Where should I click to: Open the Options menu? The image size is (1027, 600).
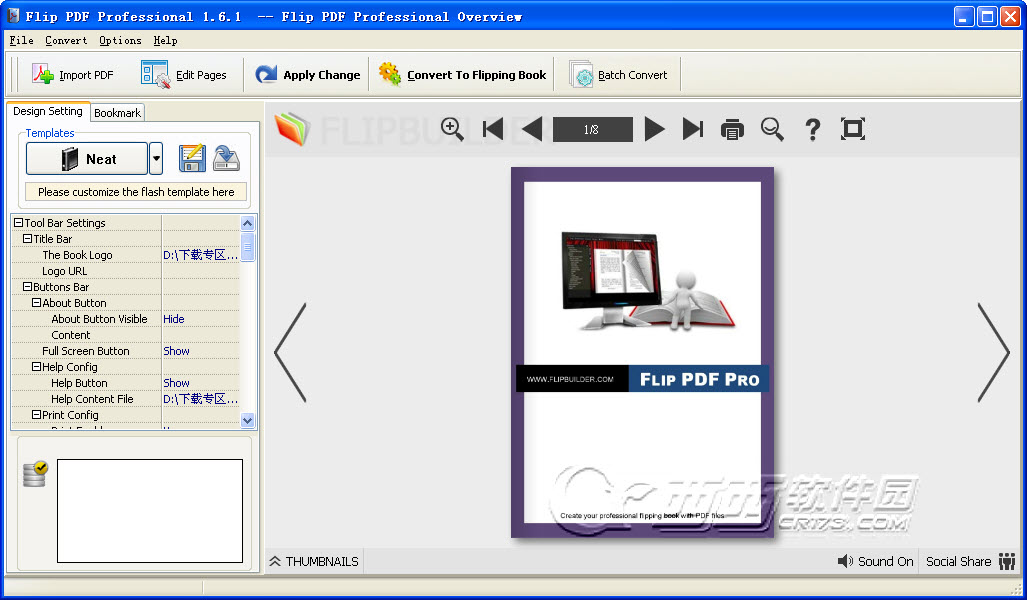click(x=120, y=41)
